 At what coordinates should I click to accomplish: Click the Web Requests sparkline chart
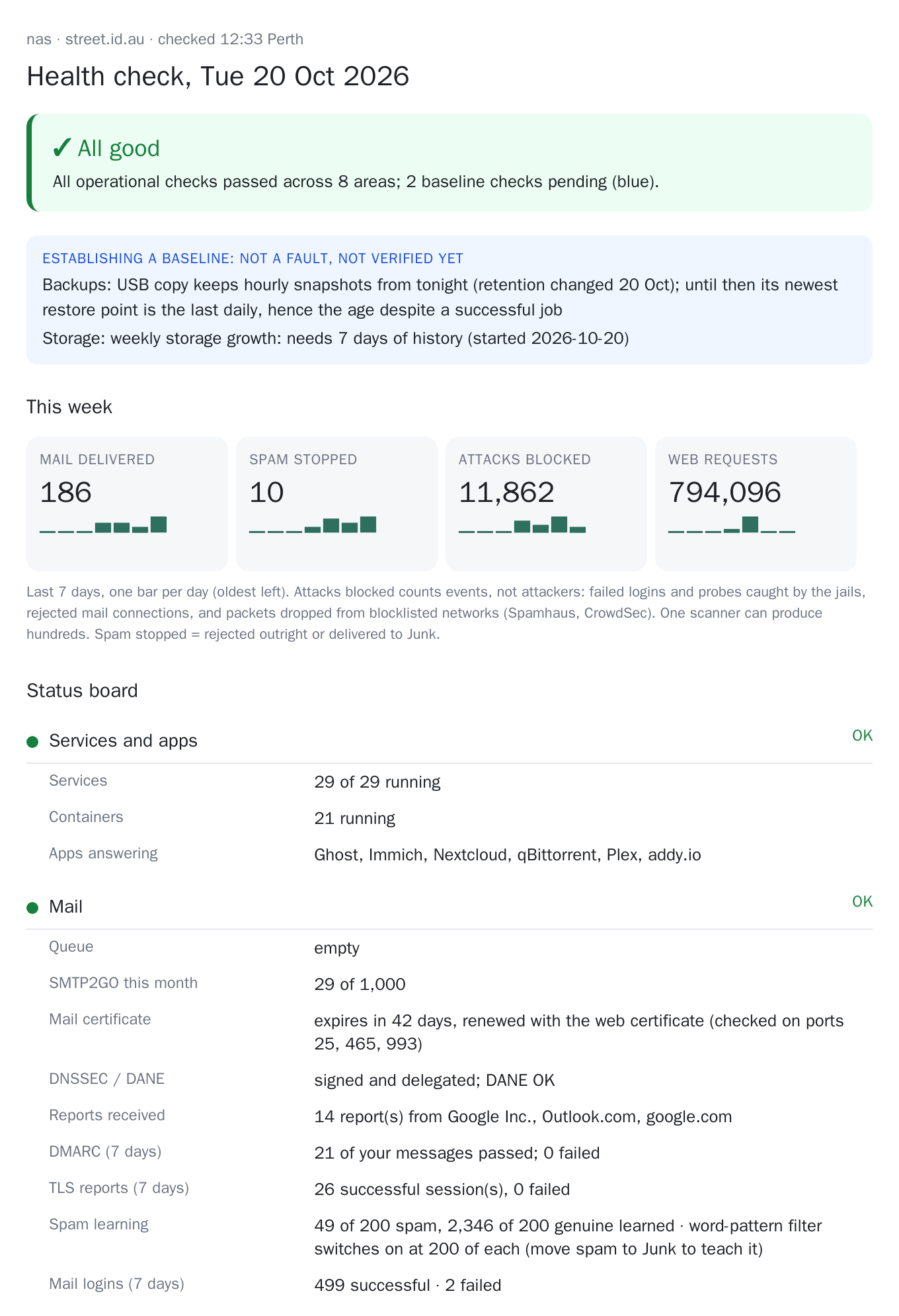click(732, 524)
